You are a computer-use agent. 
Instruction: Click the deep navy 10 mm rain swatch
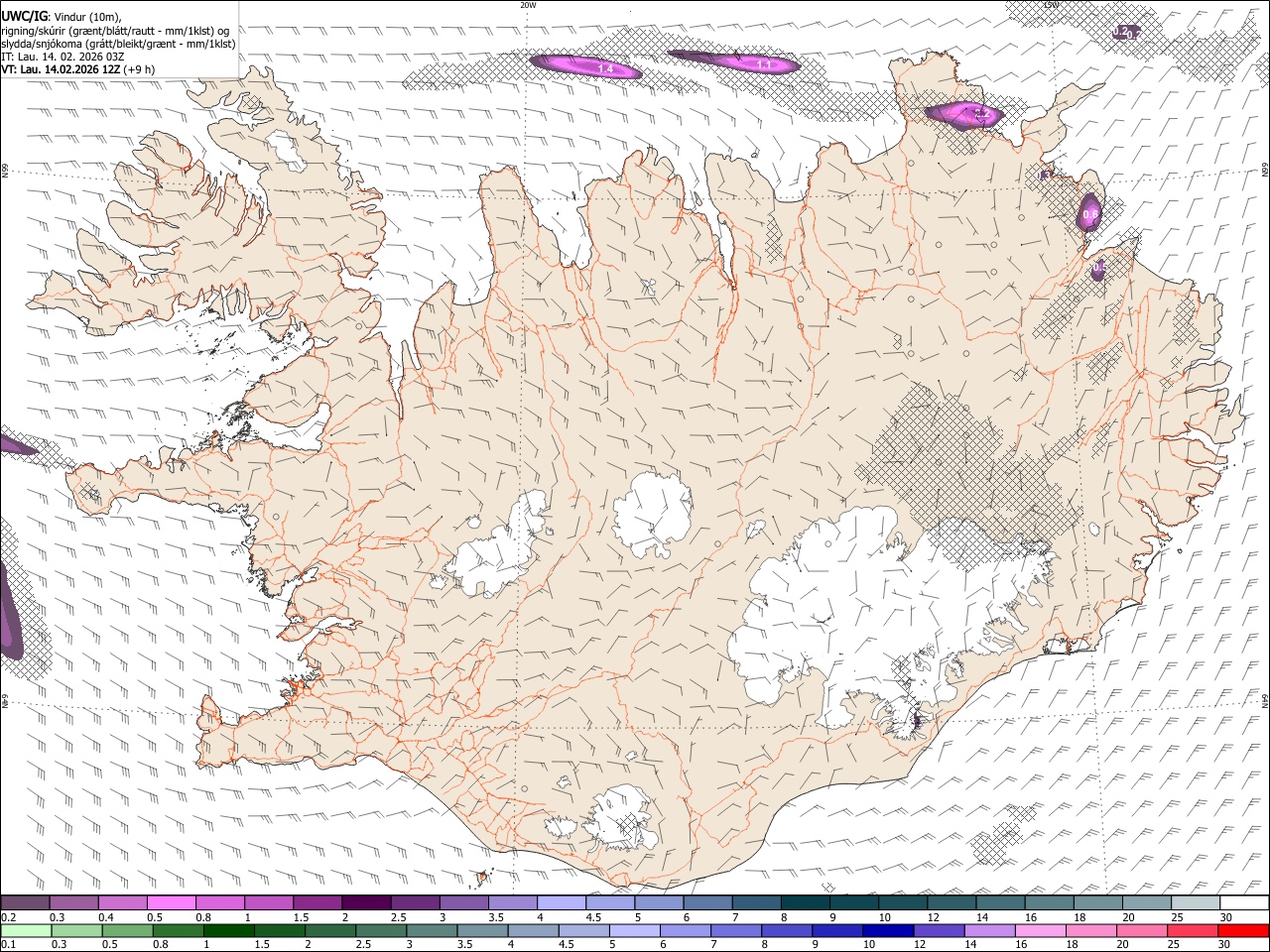coord(887,931)
